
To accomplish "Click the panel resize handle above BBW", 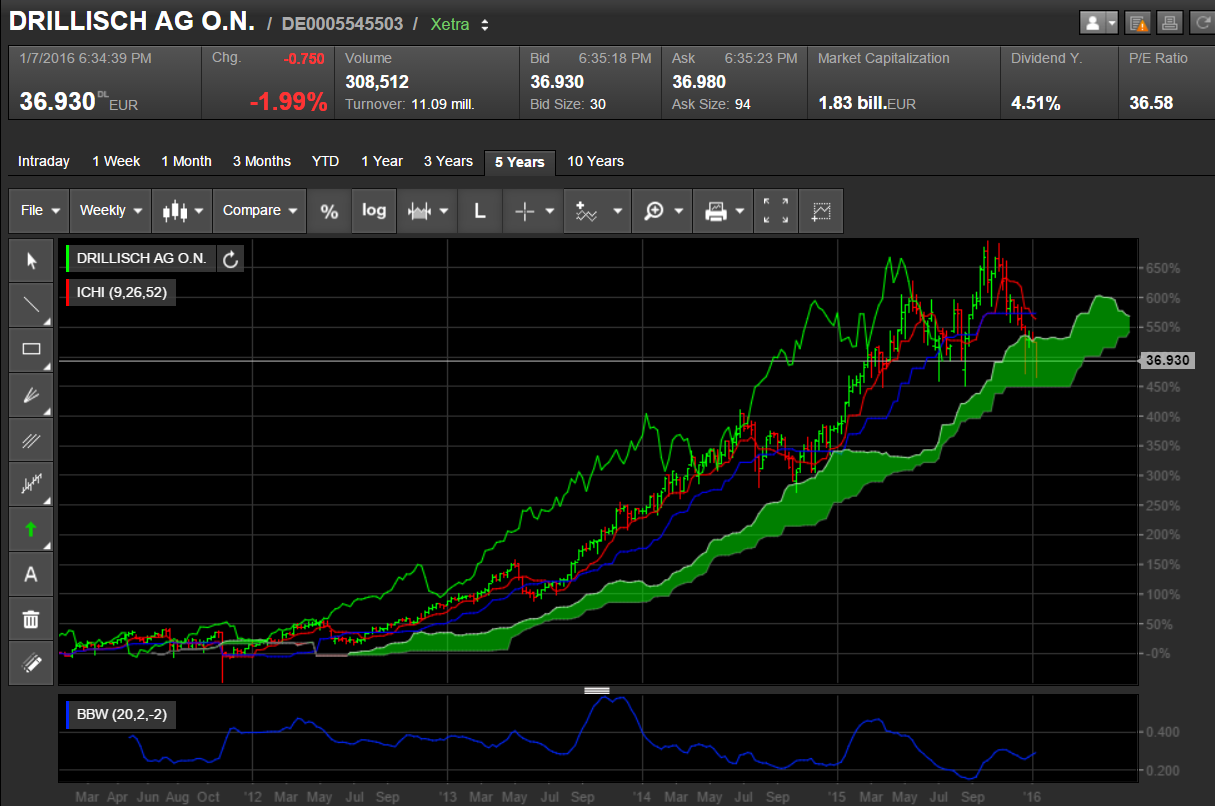I will pyautogui.click(x=597, y=690).
